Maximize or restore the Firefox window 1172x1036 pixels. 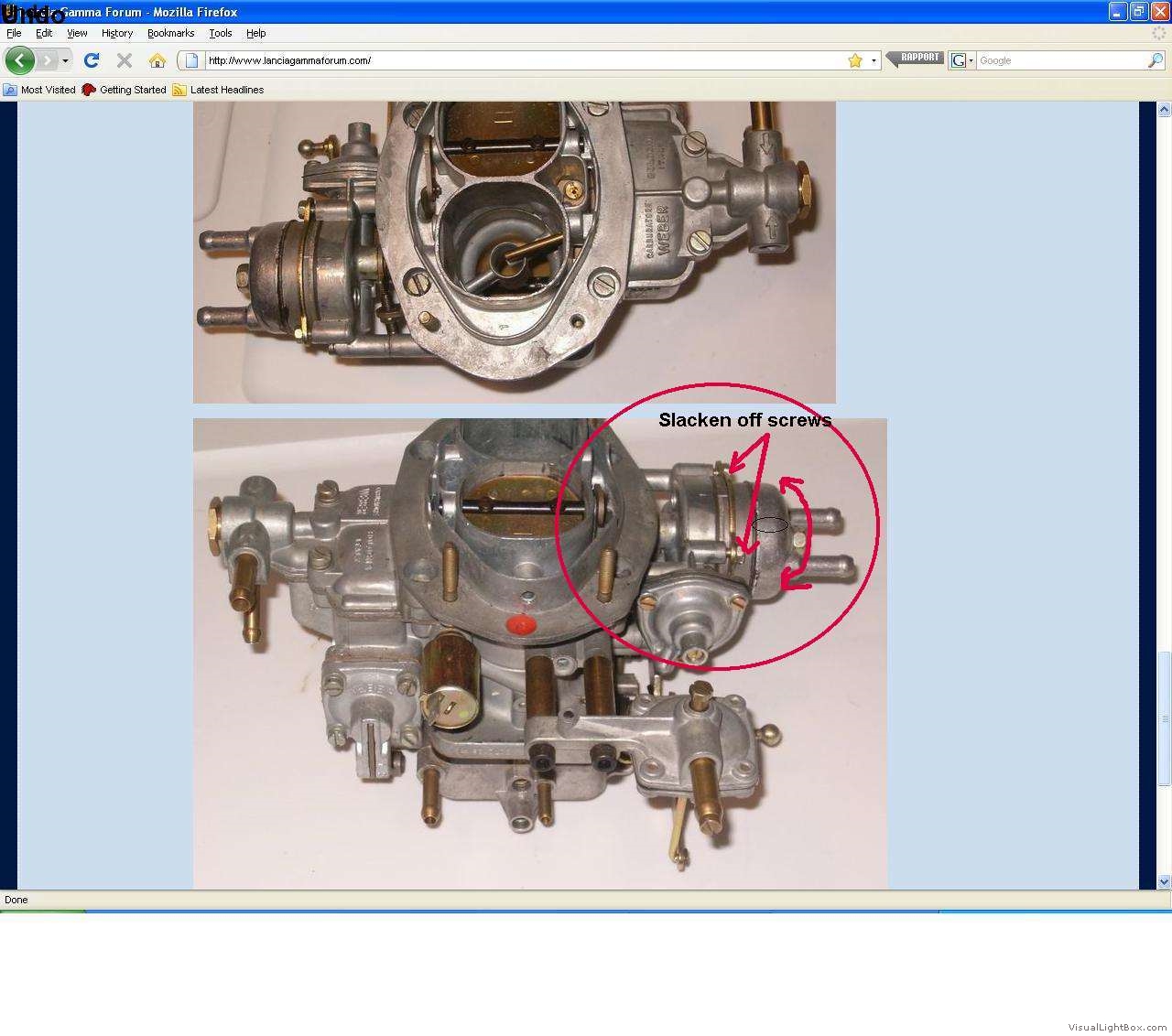coord(1138,12)
